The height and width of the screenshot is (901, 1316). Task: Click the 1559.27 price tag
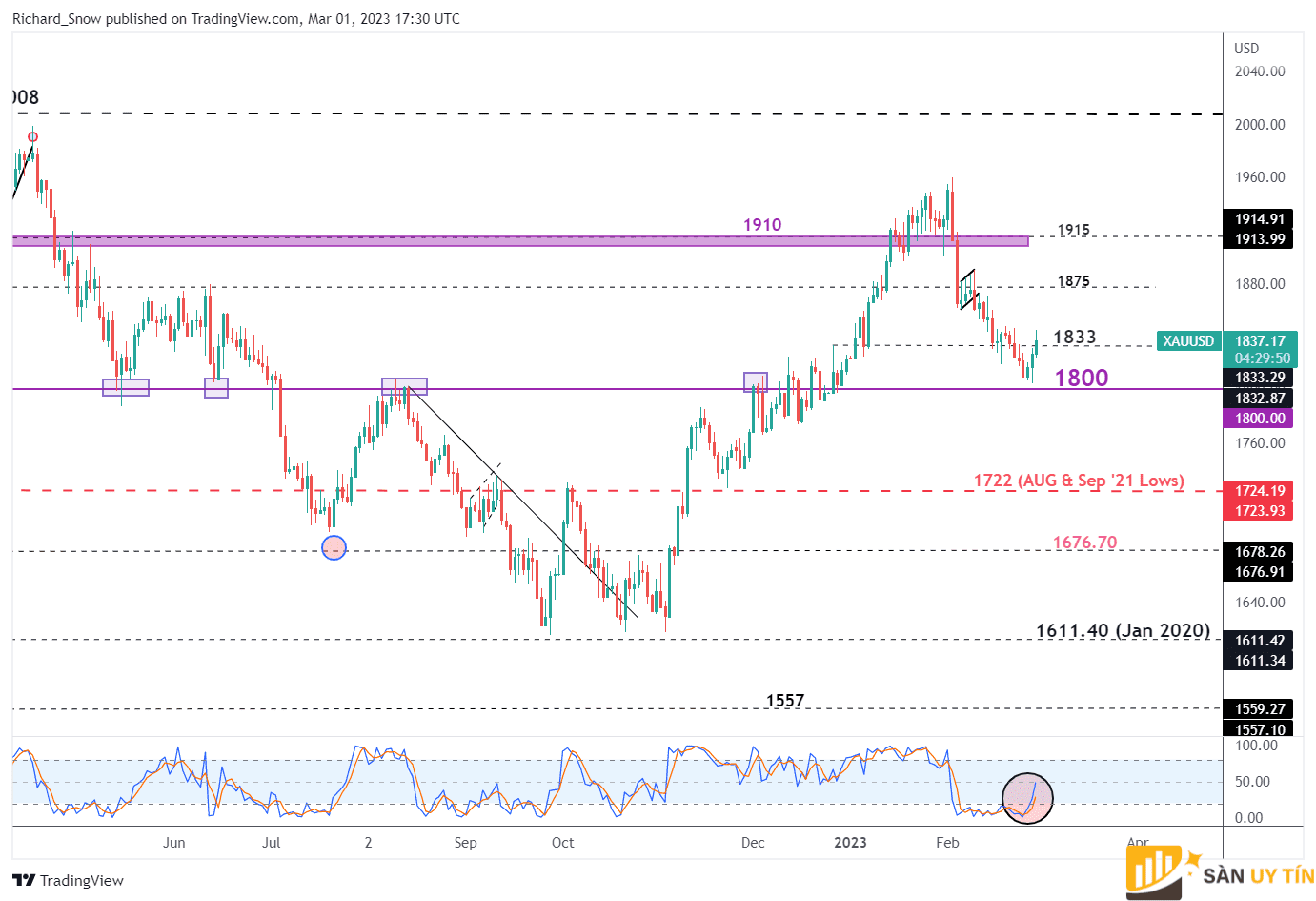click(x=1260, y=709)
